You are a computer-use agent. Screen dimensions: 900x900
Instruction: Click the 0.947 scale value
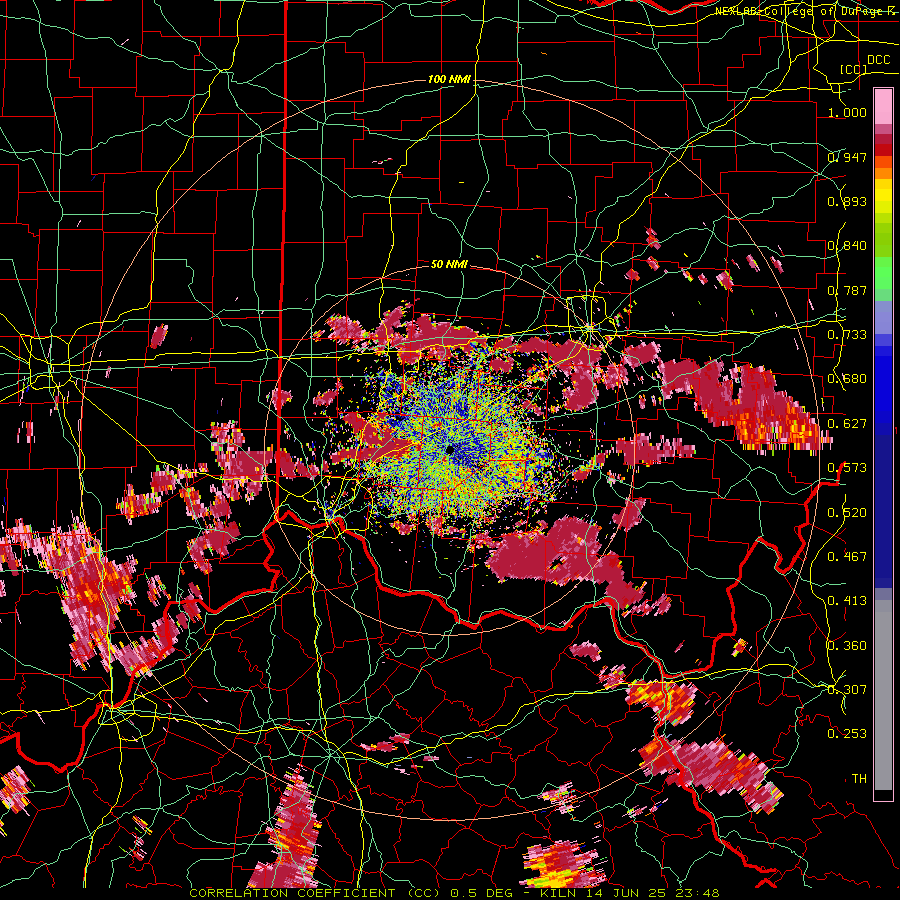(847, 157)
